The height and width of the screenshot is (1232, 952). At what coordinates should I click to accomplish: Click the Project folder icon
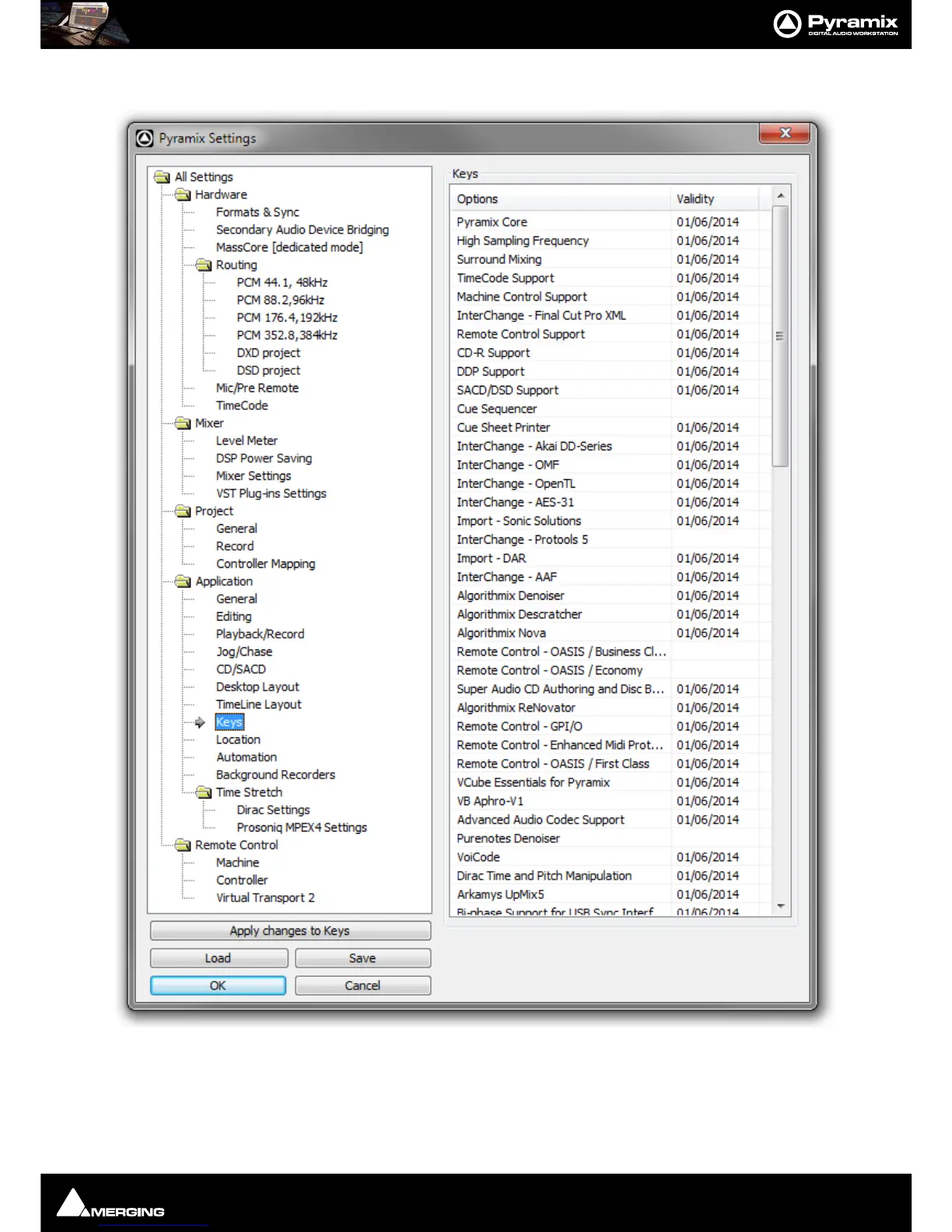coord(183,511)
